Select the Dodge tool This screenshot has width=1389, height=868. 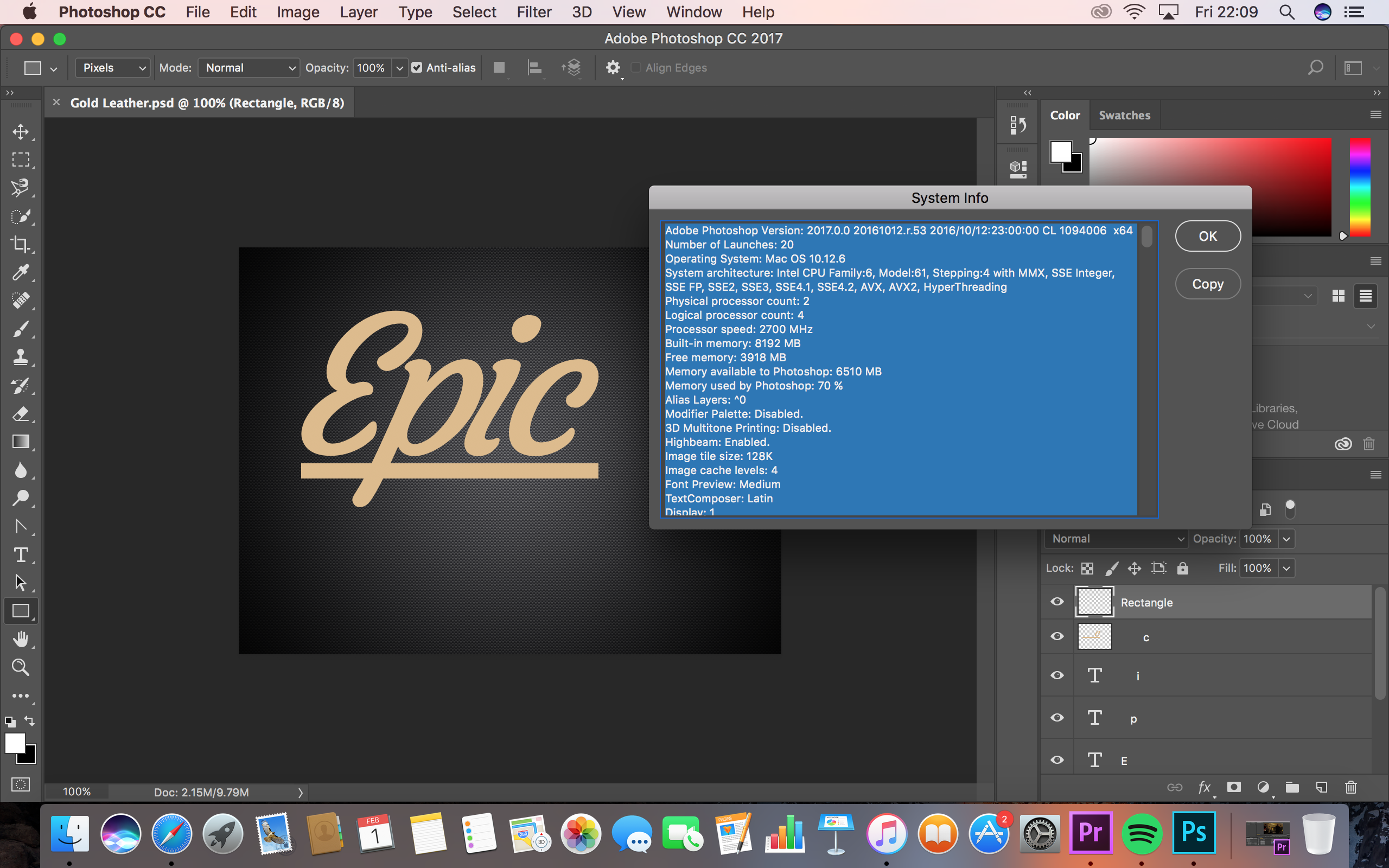click(21, 499)
